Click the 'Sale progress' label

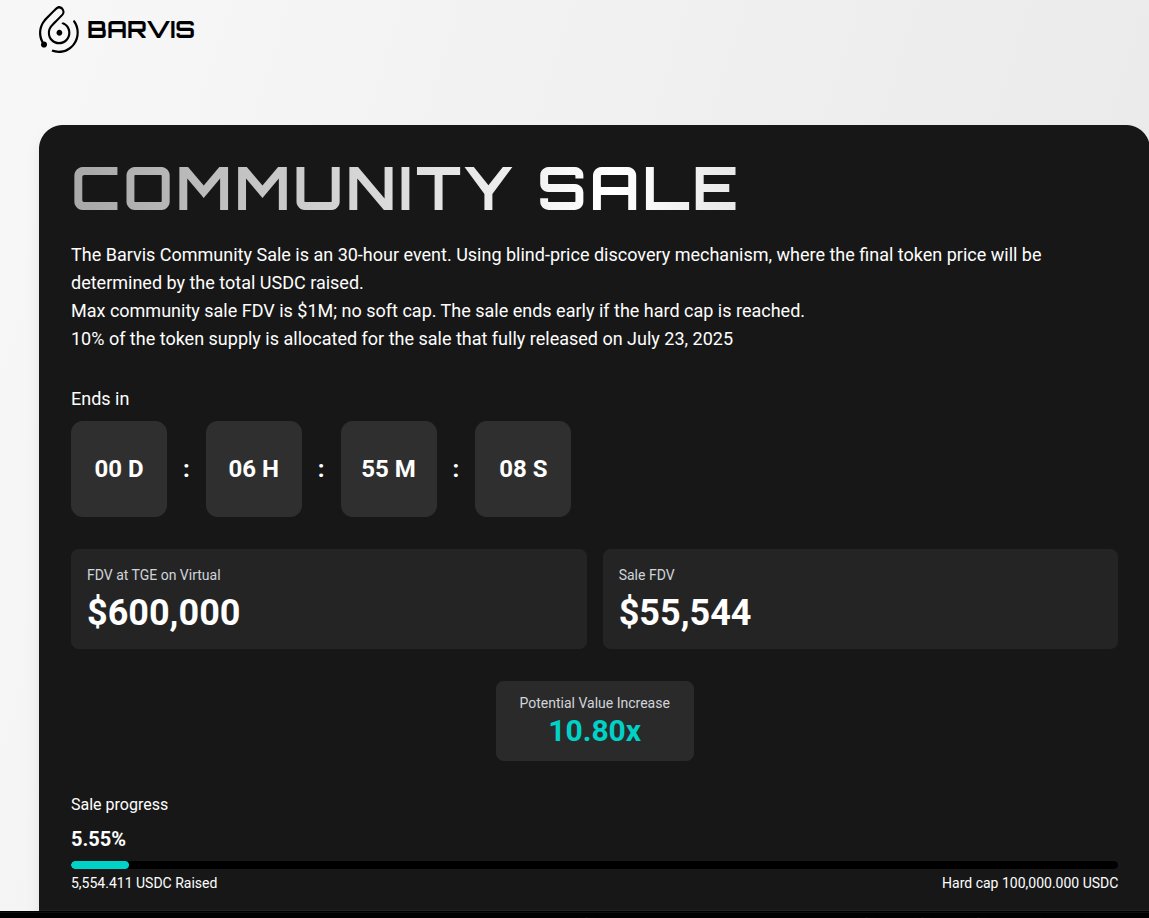coord(119,804)
